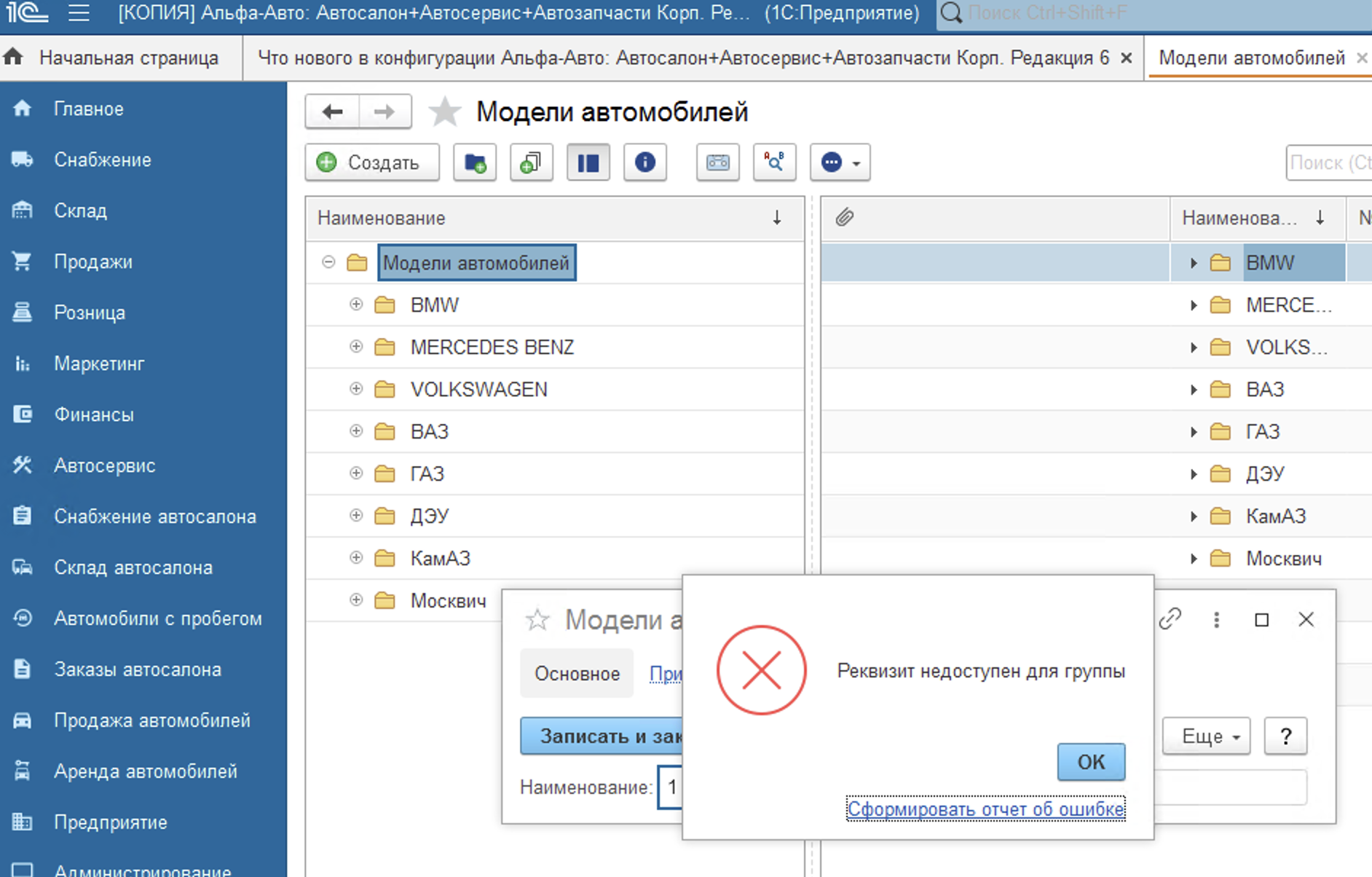Viewport: 1372px width, 877px height.
Task: Expand BMW row in right list
Action: pos(1193,263)
